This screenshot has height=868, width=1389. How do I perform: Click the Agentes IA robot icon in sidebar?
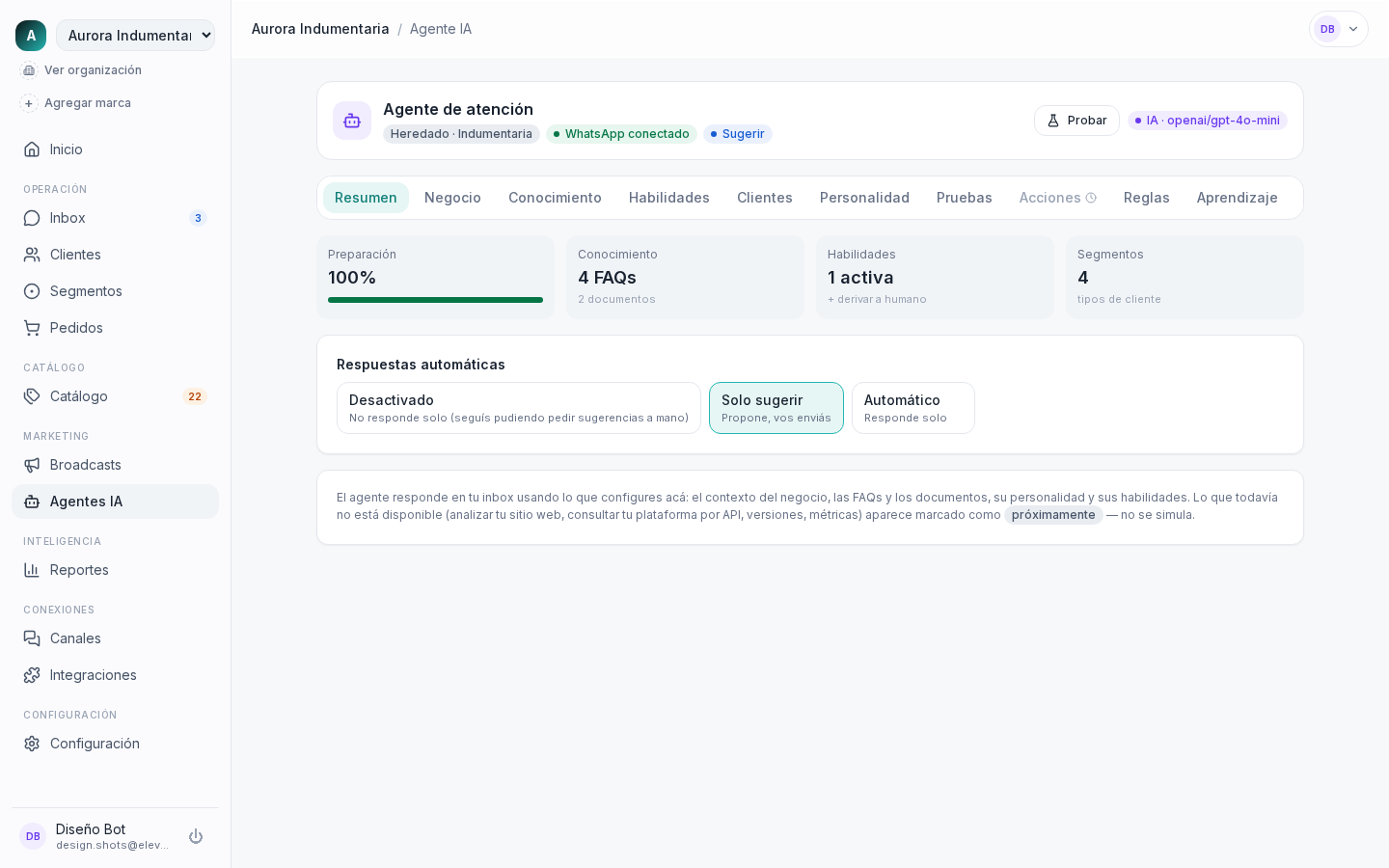pos(32,502)
